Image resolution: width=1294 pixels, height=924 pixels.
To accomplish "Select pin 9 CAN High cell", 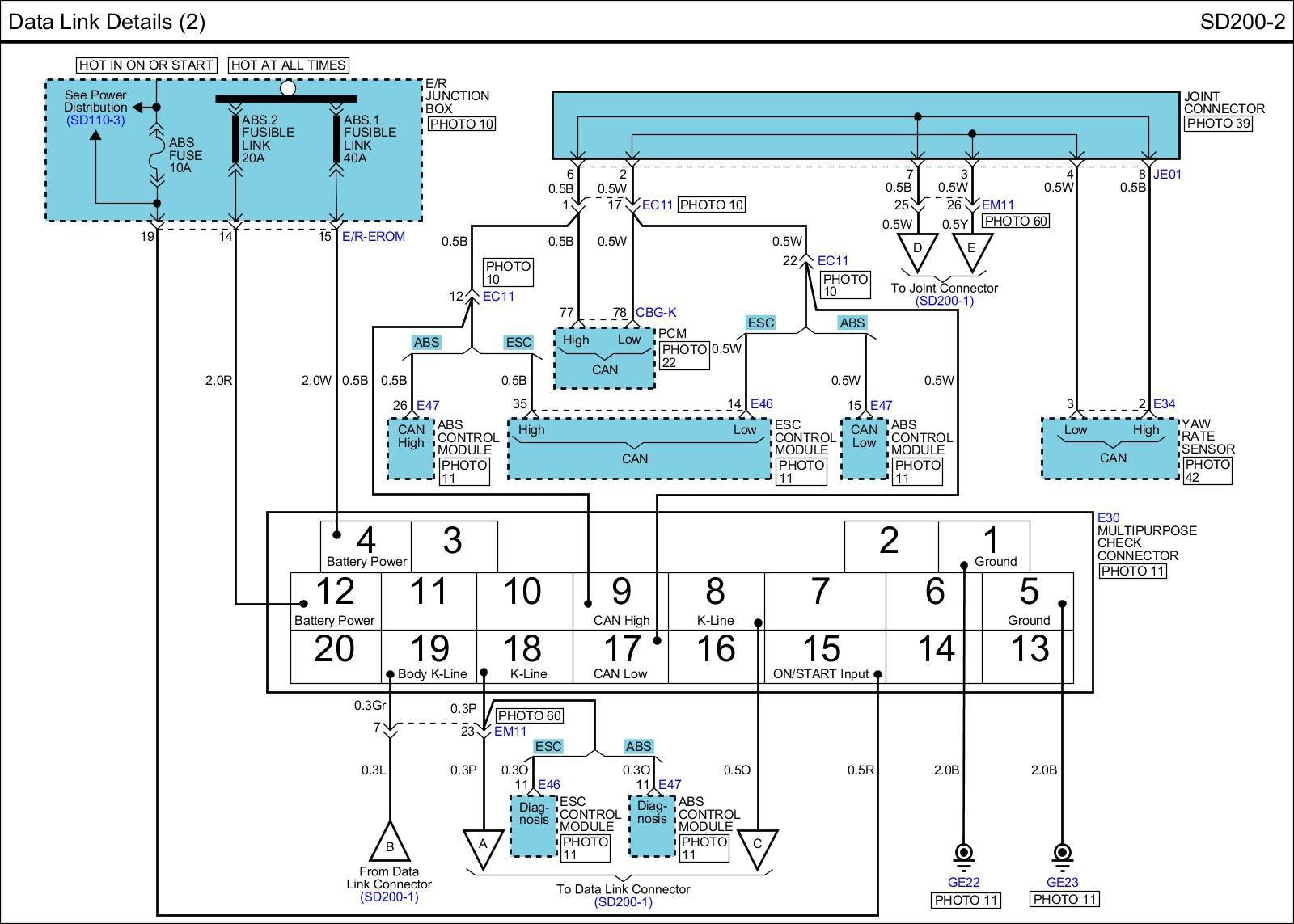I will click(x=620, y=601).
